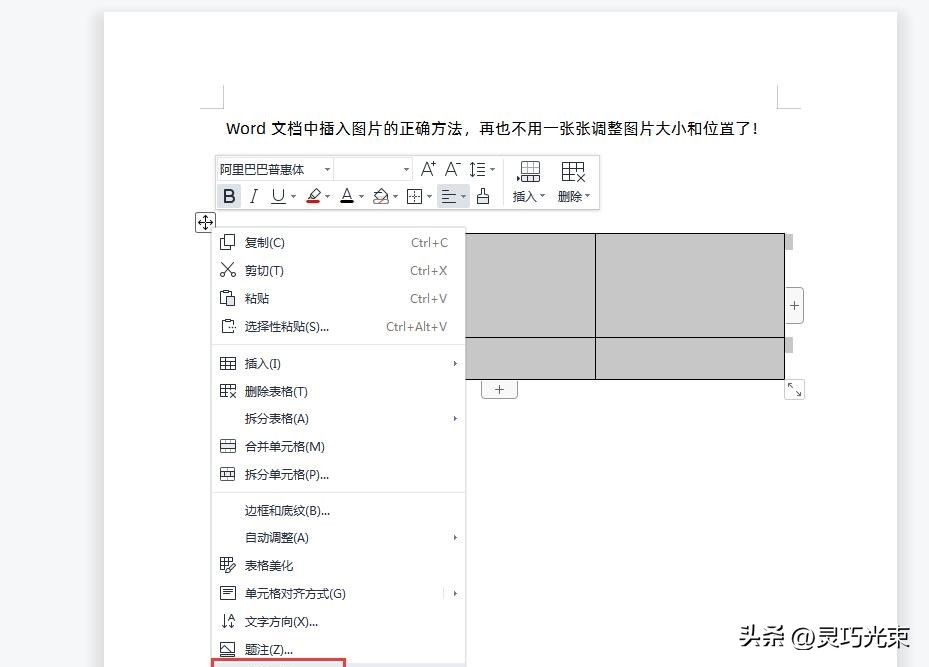The width and height of the screenshot is (929, 667).
Task: Click the red font color swatch
Action: click(x=313, y=203)
